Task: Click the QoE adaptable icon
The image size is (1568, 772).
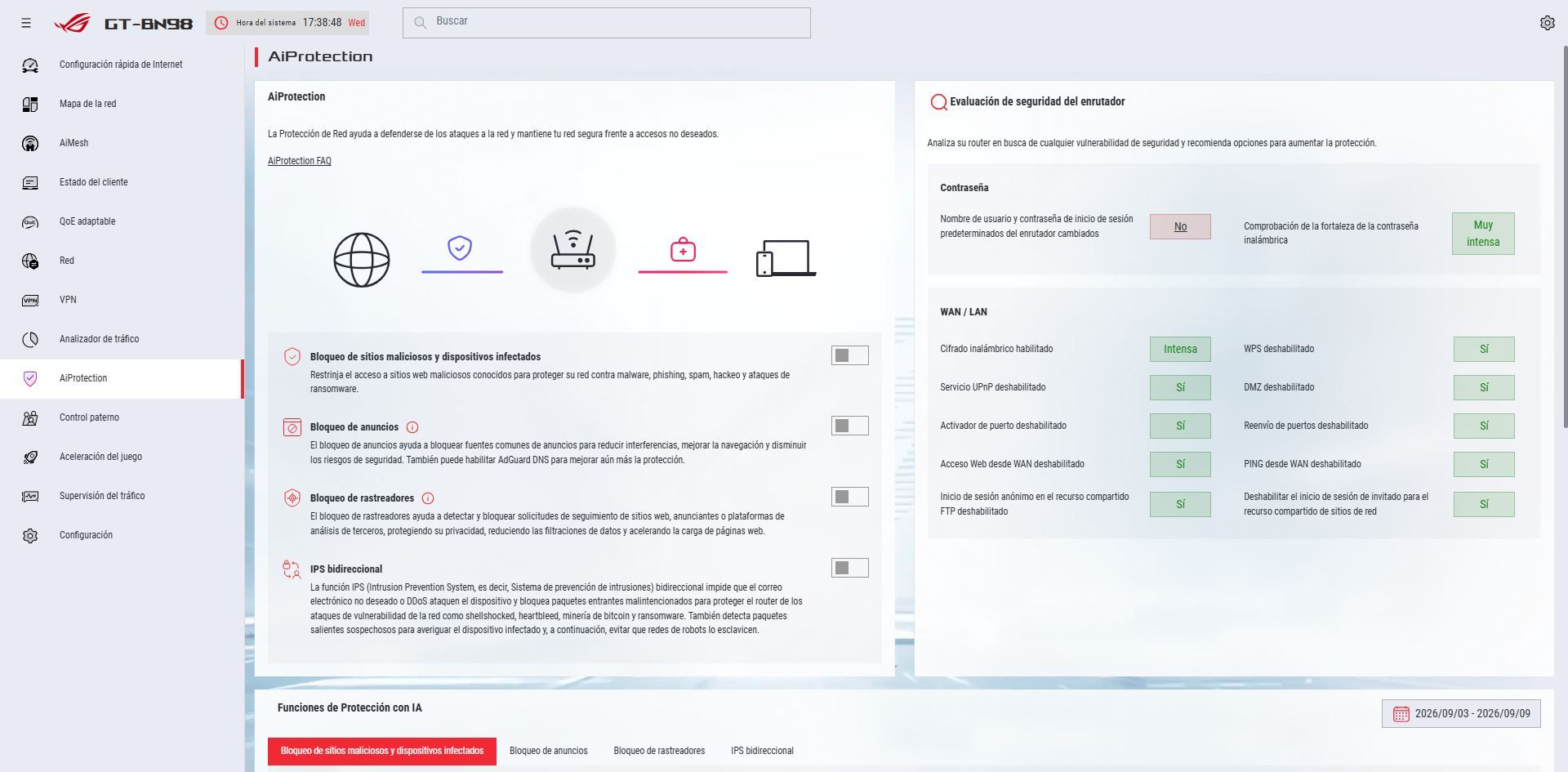Action: coord(30,222)
